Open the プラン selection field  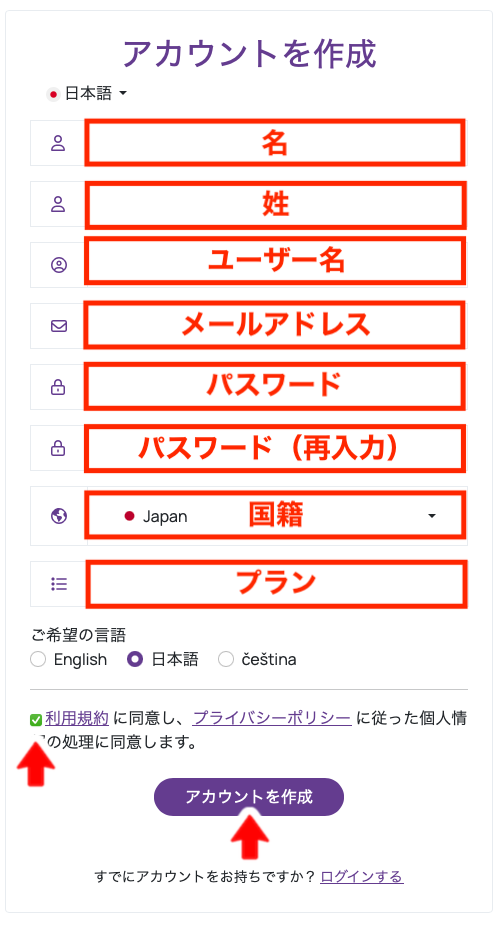(275, 584)
